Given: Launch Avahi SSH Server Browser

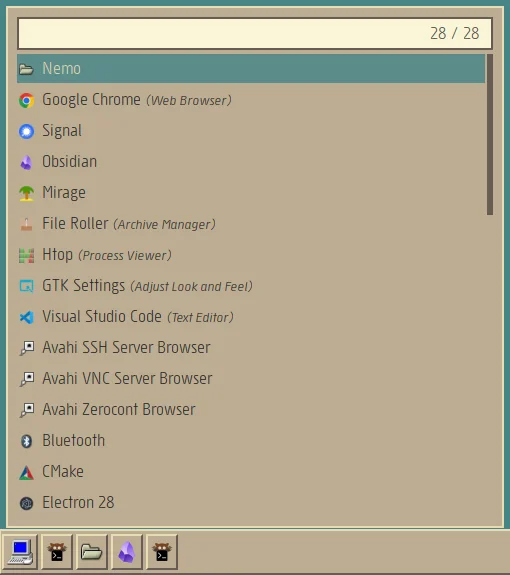Looking at the screenshot, I should click(x=251, y=348).
